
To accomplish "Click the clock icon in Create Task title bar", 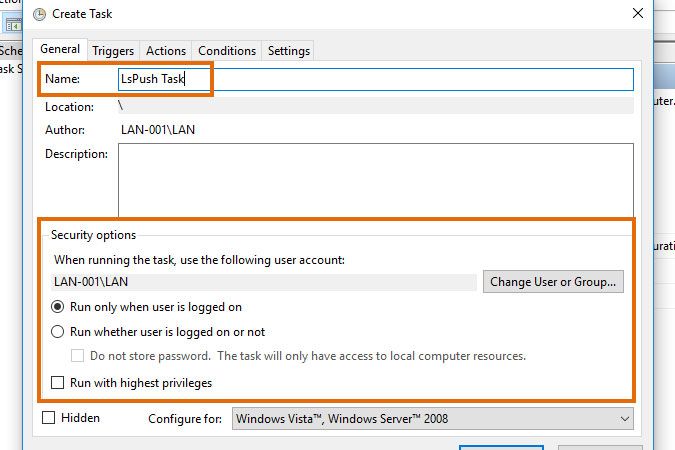I will [x=38, y=14].
